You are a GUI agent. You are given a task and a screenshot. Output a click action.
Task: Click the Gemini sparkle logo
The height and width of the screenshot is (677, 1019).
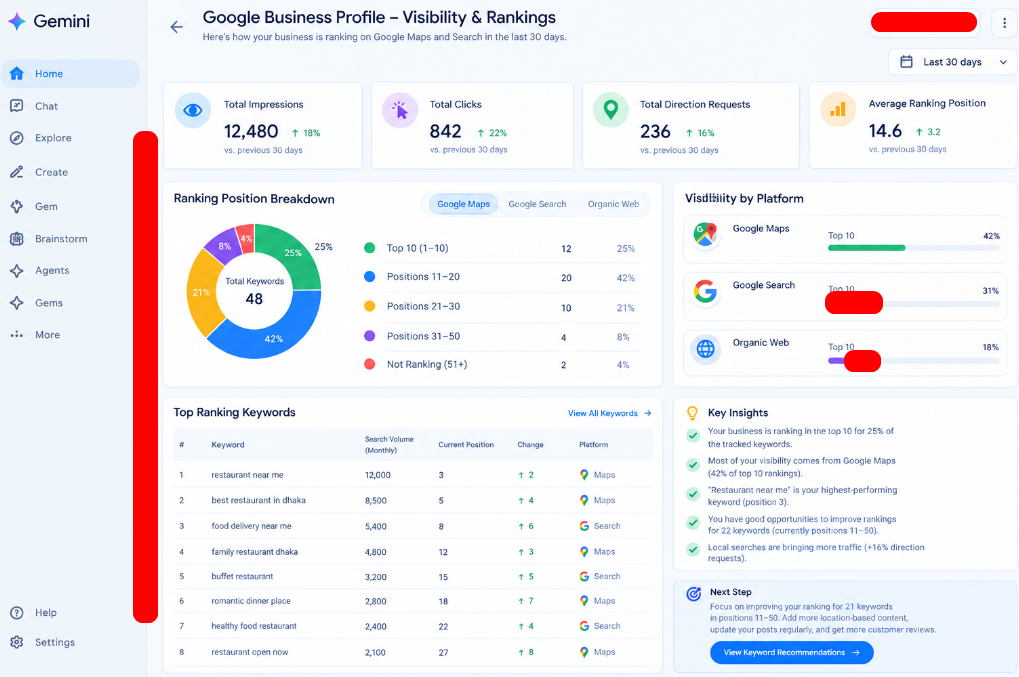coord(17,21)
